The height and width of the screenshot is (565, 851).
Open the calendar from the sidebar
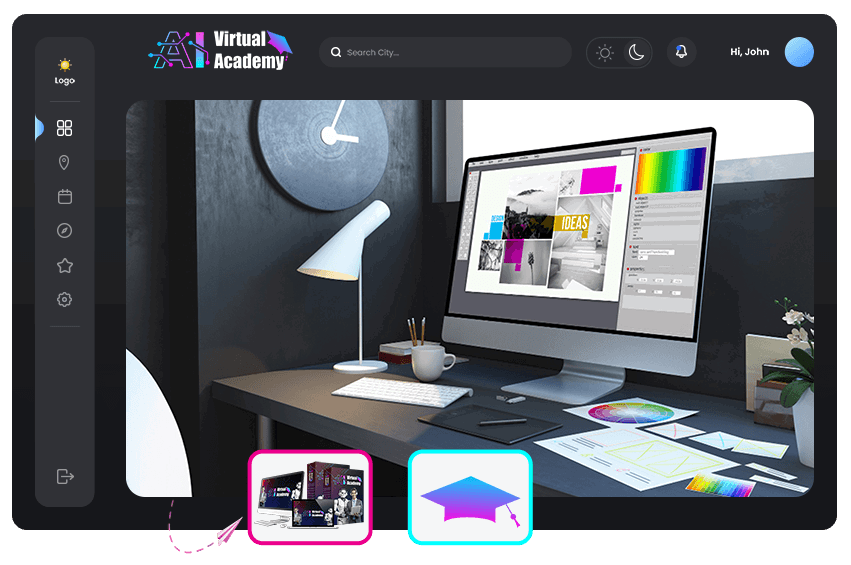pos(65,197)
